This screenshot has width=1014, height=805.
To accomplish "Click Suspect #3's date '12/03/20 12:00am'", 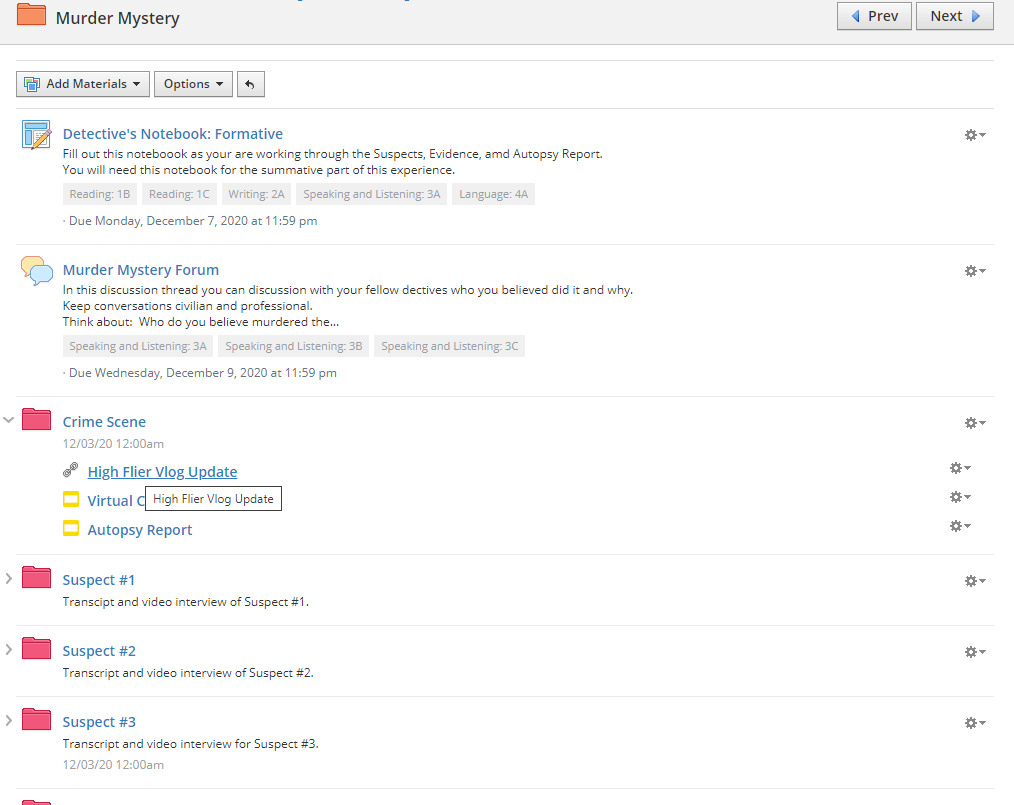I will click(x=113, y=765).
